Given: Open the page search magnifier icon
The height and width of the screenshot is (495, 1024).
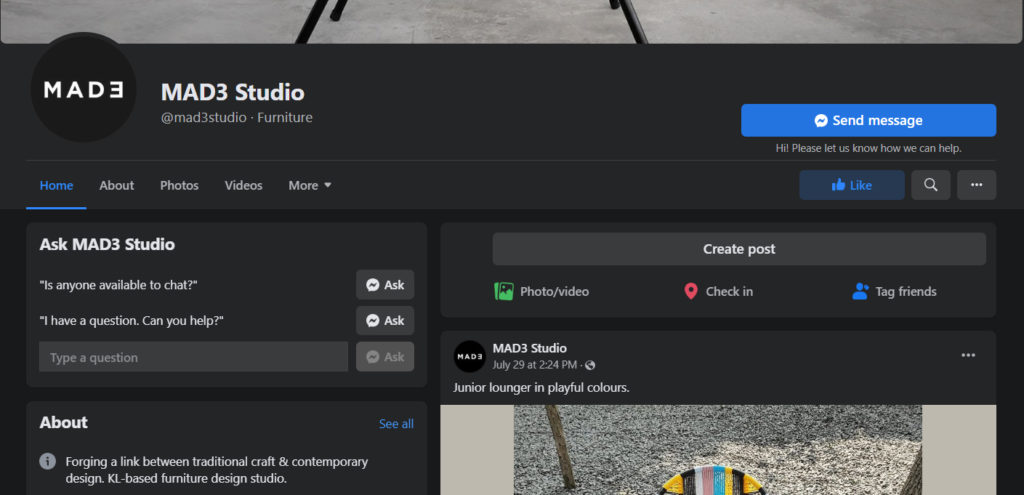Looking at the screenshot, I should pyautogui.click(x=931, y=185).
